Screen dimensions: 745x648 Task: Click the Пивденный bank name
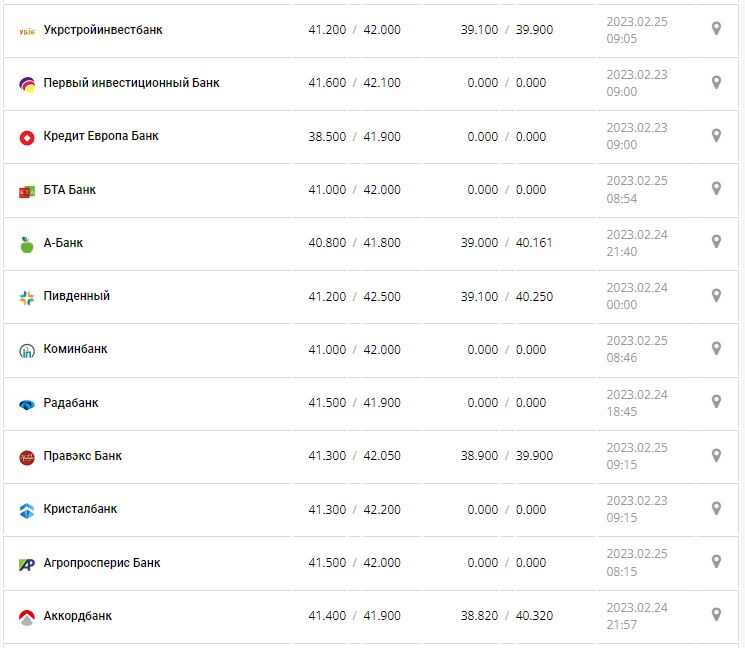point(77,296)
